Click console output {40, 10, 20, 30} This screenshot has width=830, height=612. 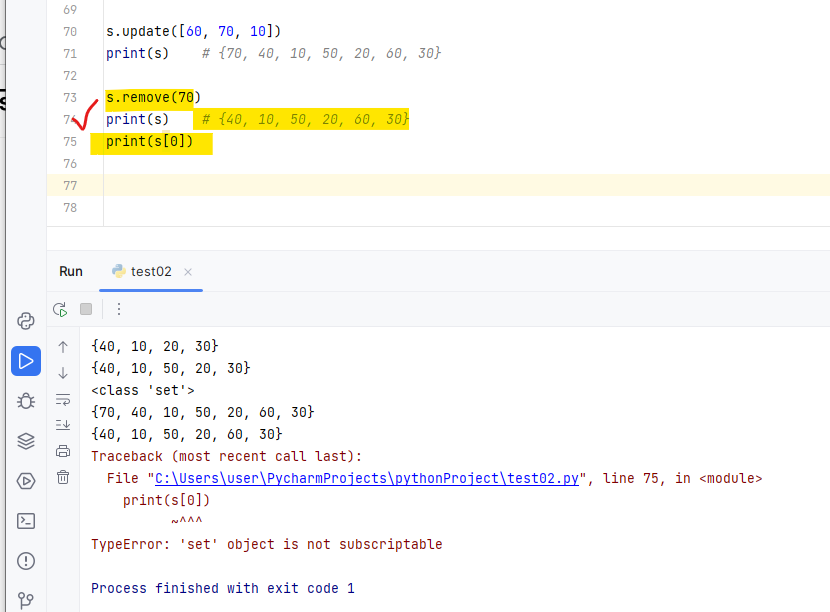[155, 346]
